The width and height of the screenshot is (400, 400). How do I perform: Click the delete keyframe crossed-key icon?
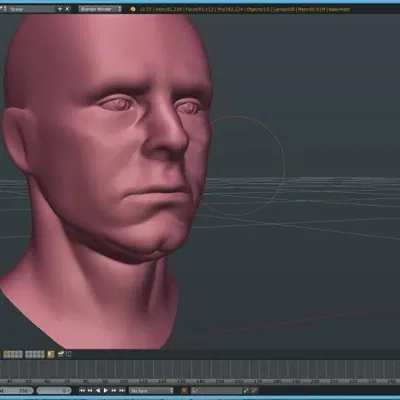click(x=254, y=390)
